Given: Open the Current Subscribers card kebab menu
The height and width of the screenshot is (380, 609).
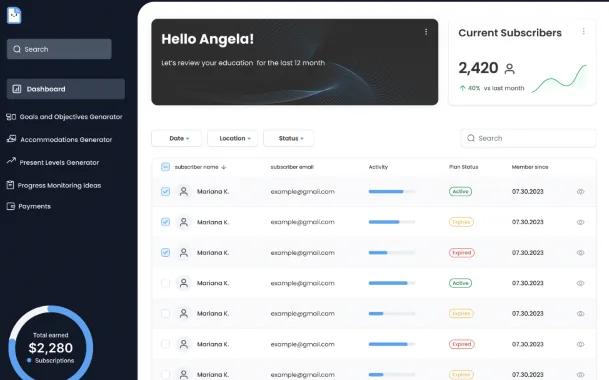Looking at the screenshot, I should point(583,31).
